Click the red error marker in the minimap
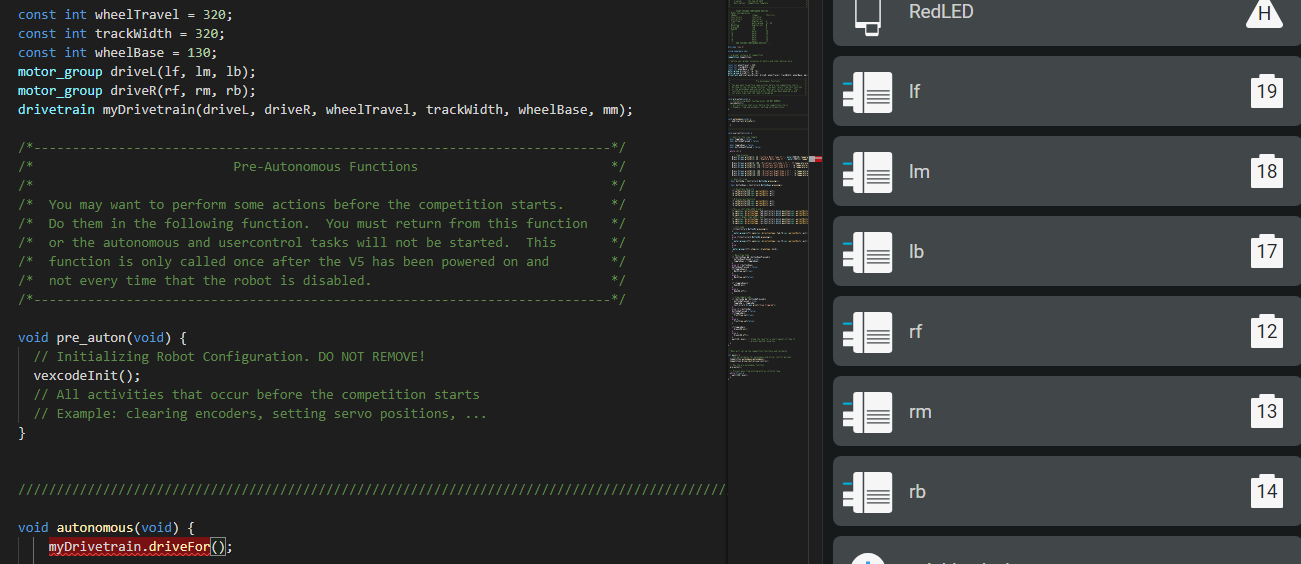Viewport: 1301px width, 564px height. (x=816, y=158)
